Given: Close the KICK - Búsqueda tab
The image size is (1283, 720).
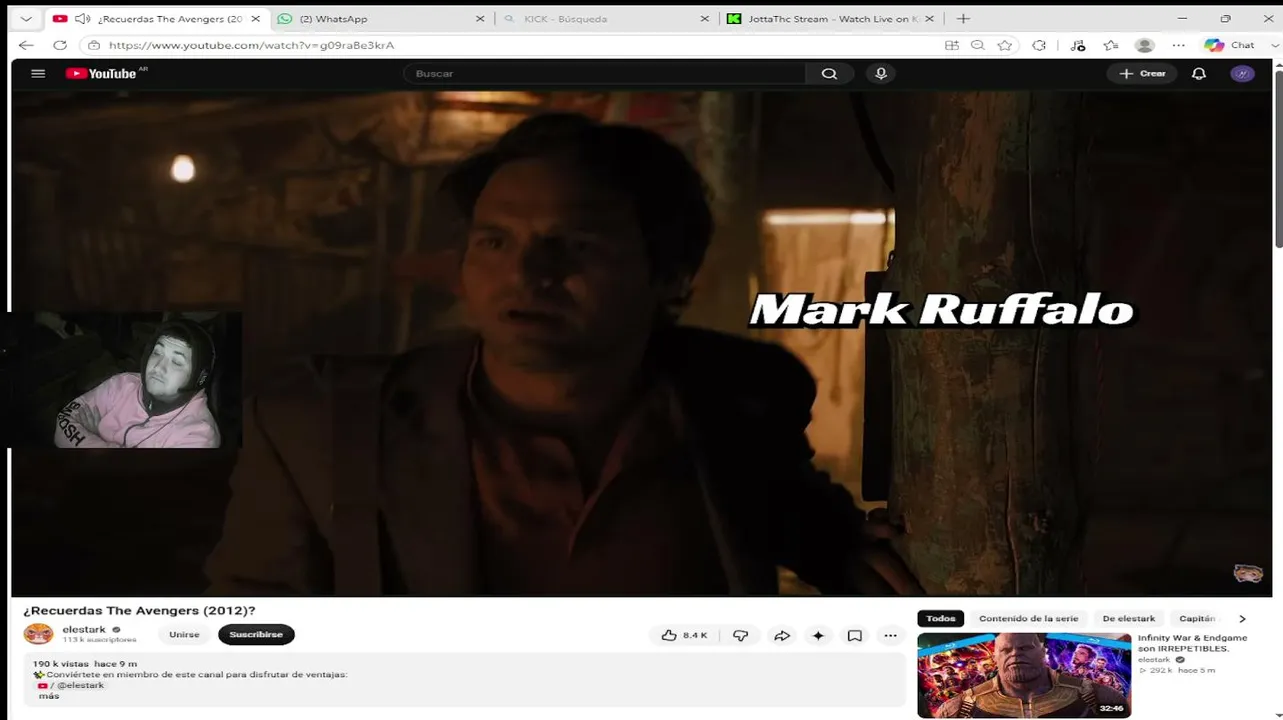Looking at the screenshot, I should 705,19.
